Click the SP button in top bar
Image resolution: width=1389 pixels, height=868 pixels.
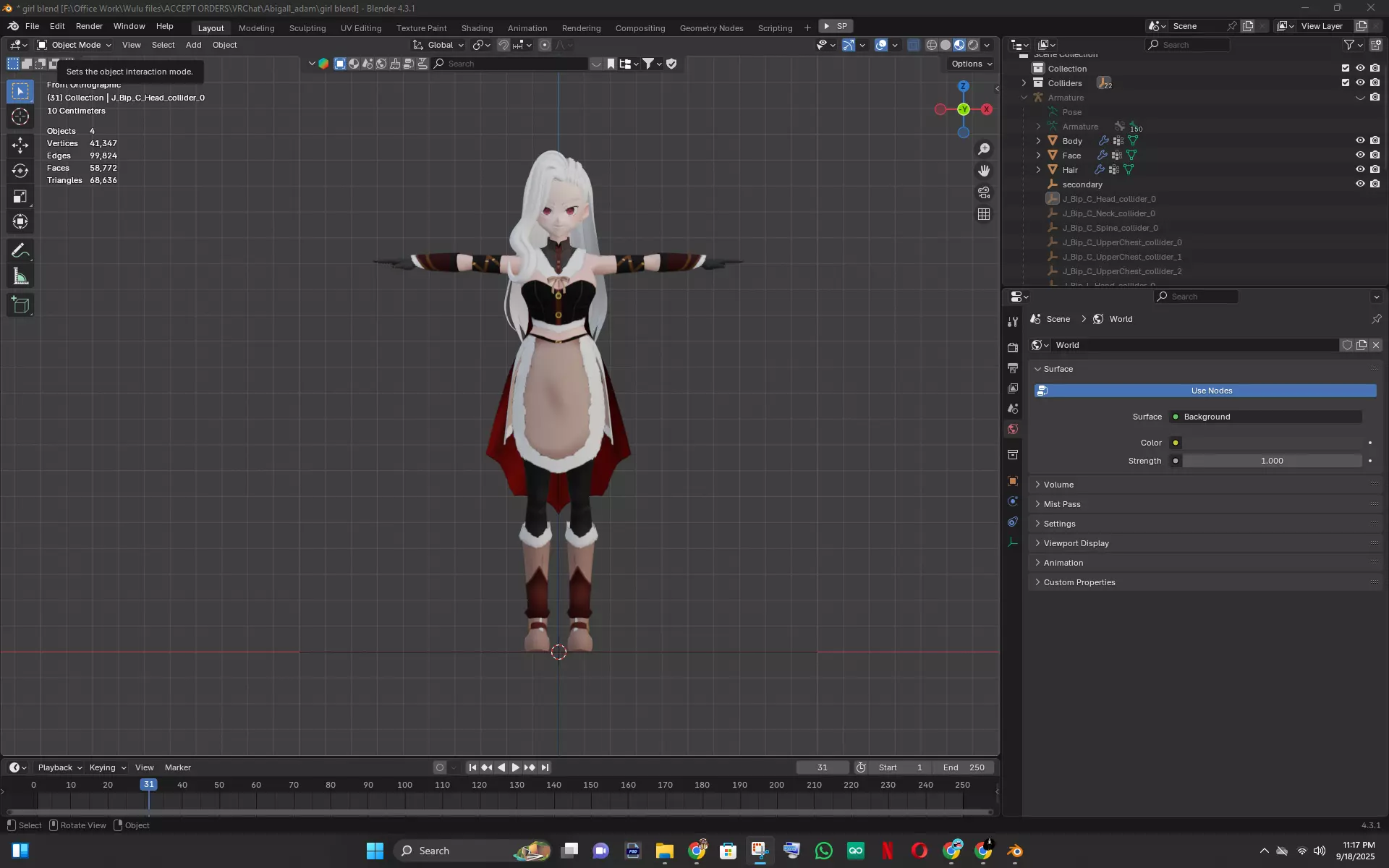coord(836,26)
